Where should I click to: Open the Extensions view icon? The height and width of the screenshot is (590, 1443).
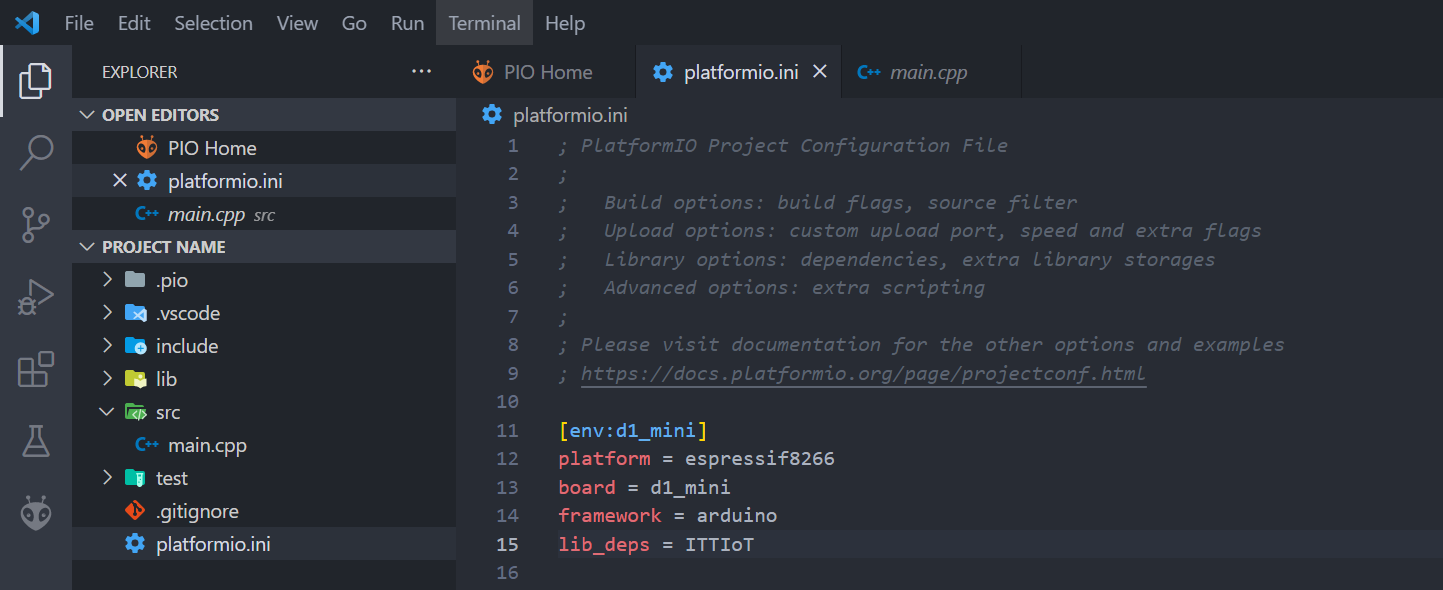35,369
